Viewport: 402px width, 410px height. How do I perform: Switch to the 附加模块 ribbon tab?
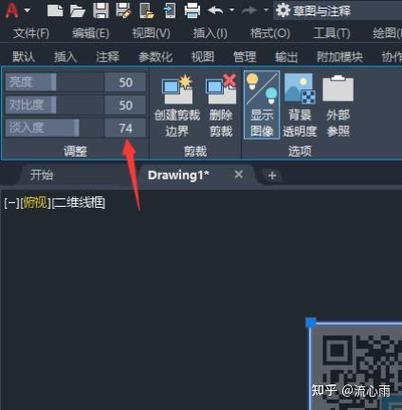pyautogui.click(x=340, y=57)
